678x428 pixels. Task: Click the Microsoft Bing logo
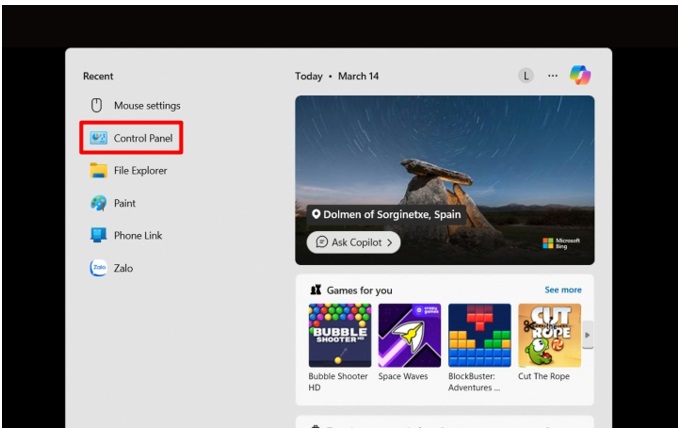[561, 243]
